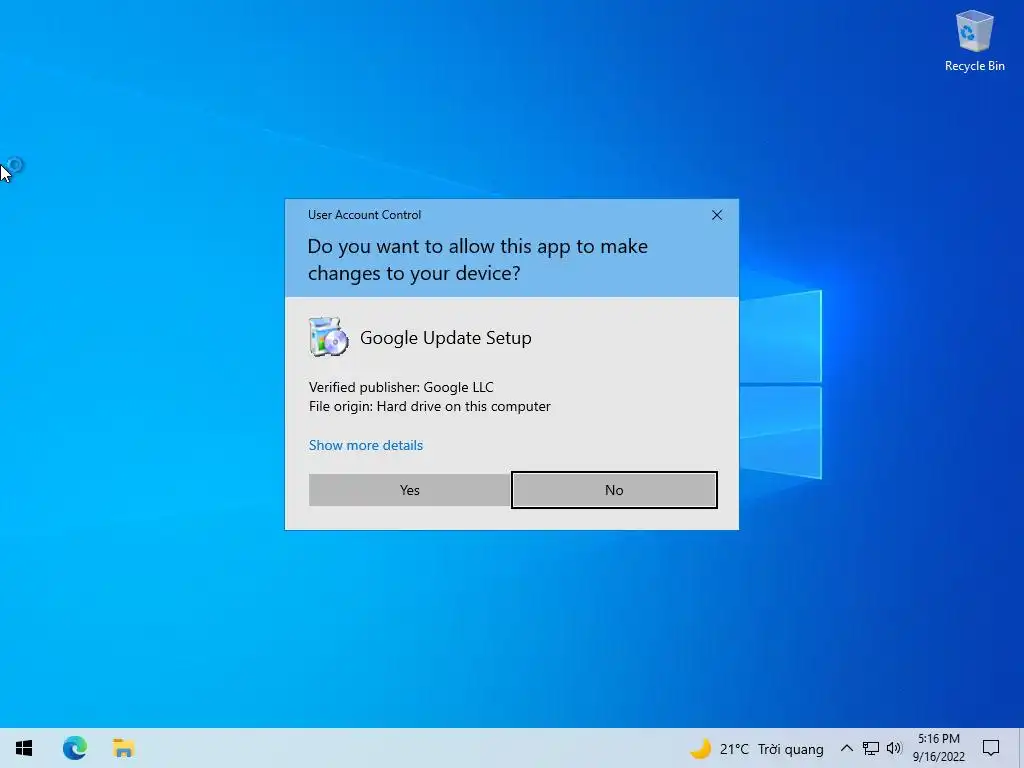The image size is (1024, 768).
Task: Click No to deny the app
Action: 614,490
